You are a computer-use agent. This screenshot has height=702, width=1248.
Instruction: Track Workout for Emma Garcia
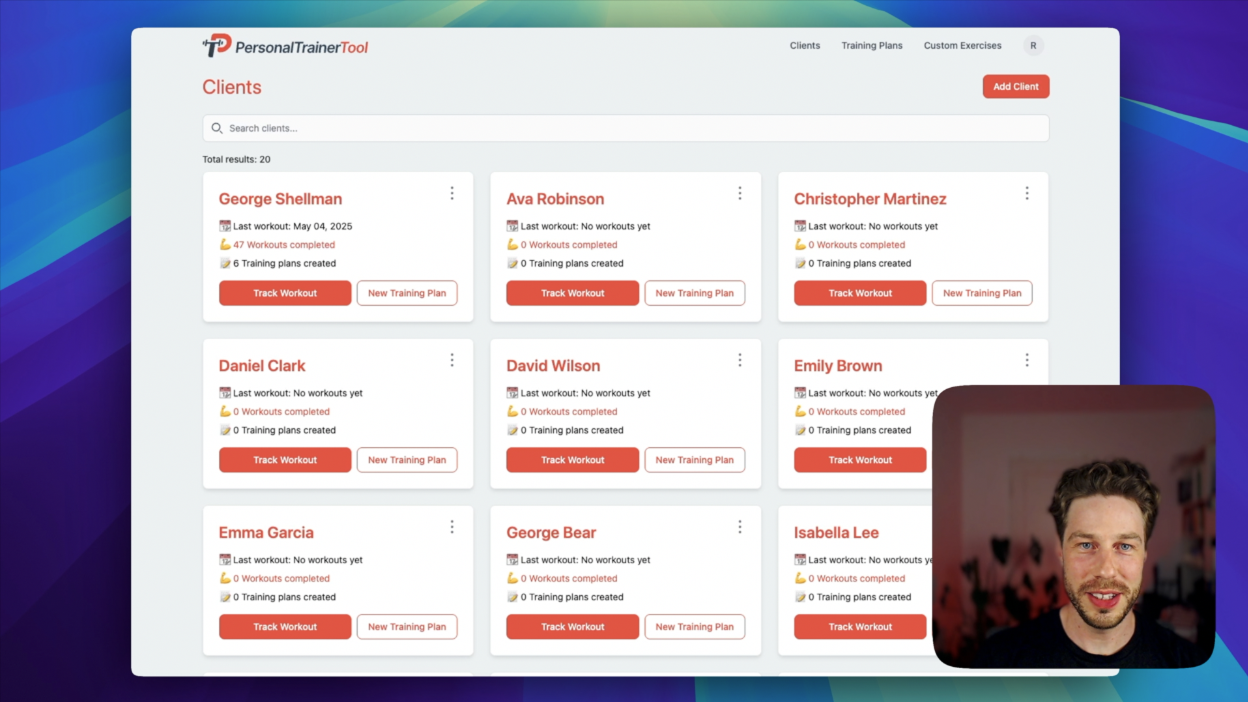coord(285,627)
